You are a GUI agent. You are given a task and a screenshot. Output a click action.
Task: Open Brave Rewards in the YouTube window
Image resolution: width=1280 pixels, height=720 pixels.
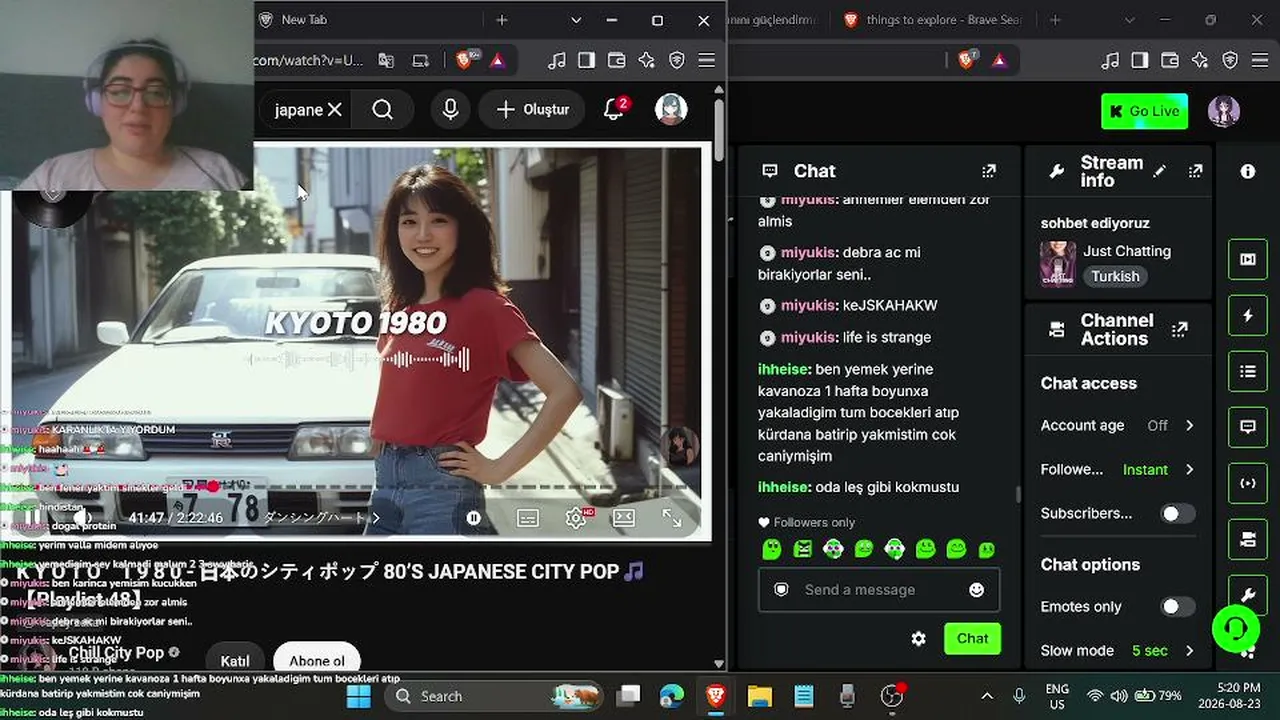(498, 60)
